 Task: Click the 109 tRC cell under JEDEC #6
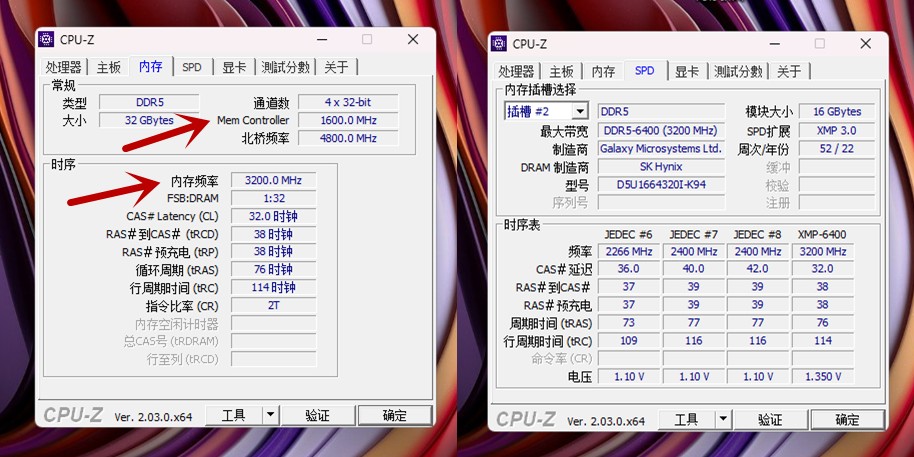coord(628,340)
